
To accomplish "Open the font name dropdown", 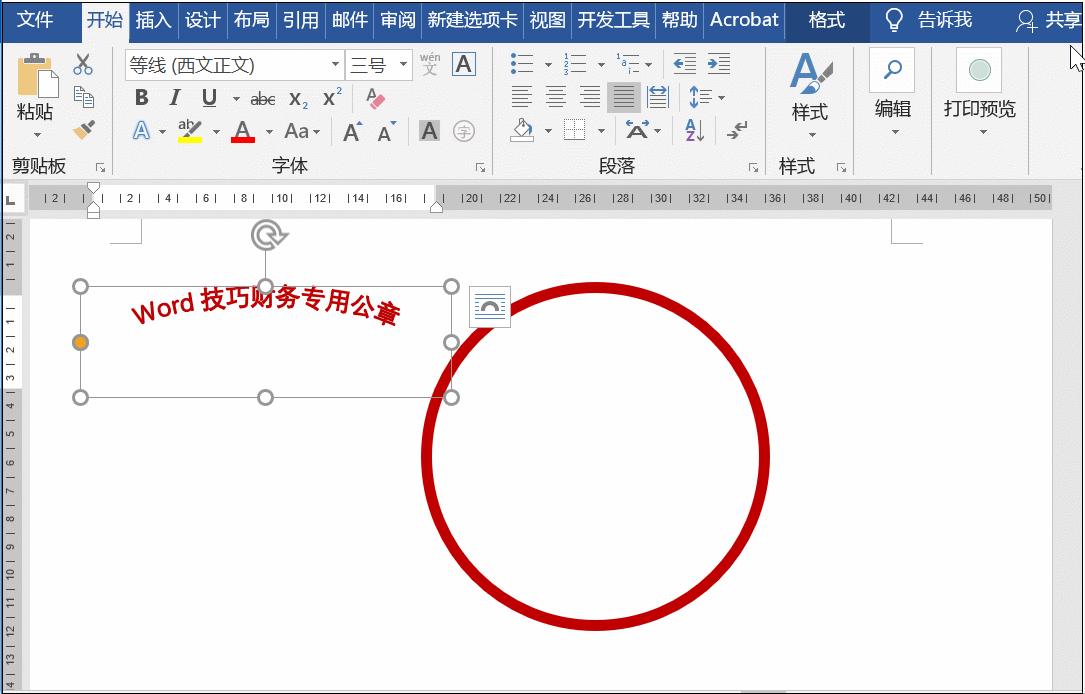I will [x=335, y=63].
